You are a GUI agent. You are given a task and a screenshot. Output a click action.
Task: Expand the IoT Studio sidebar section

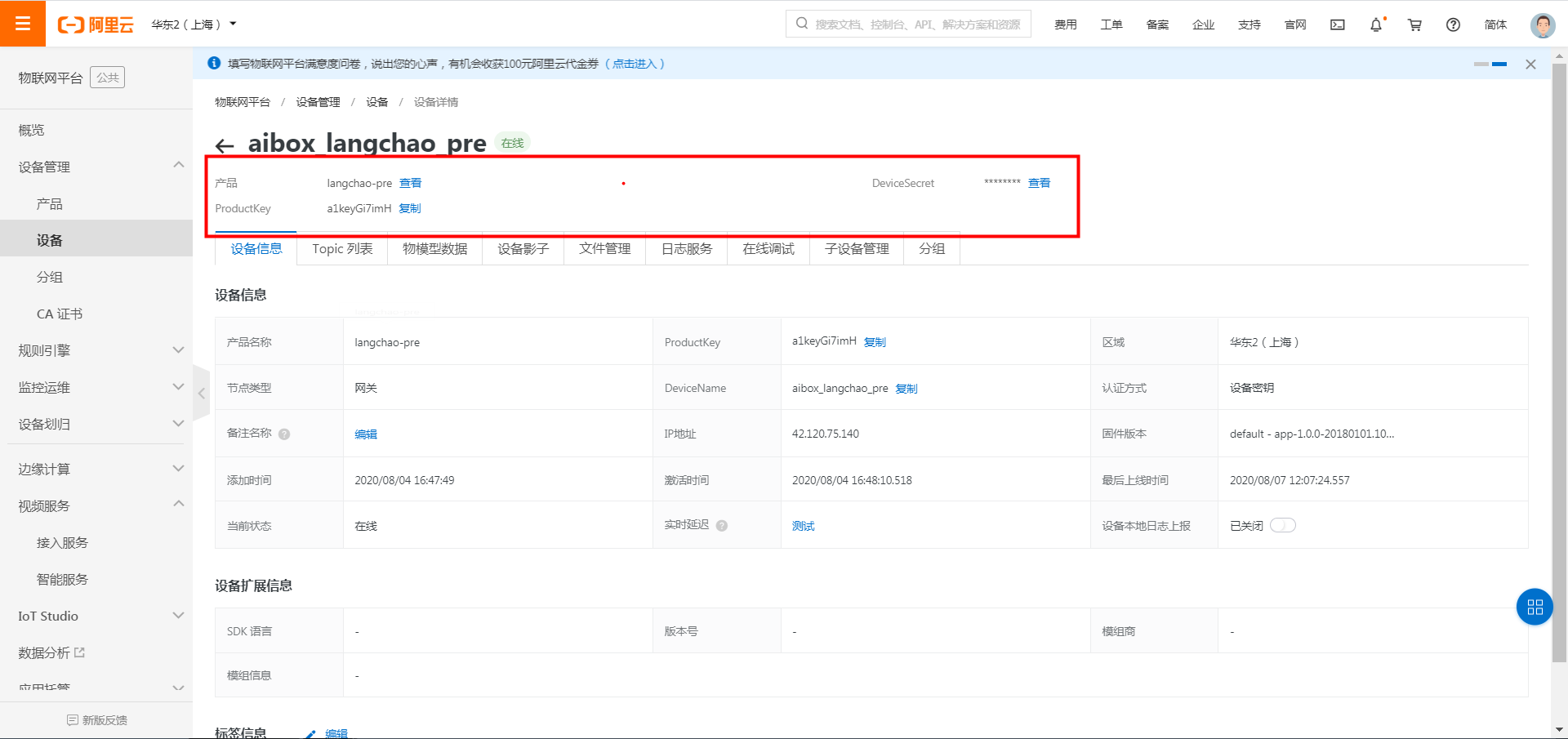pyautogui.click(x=179, y=615)
